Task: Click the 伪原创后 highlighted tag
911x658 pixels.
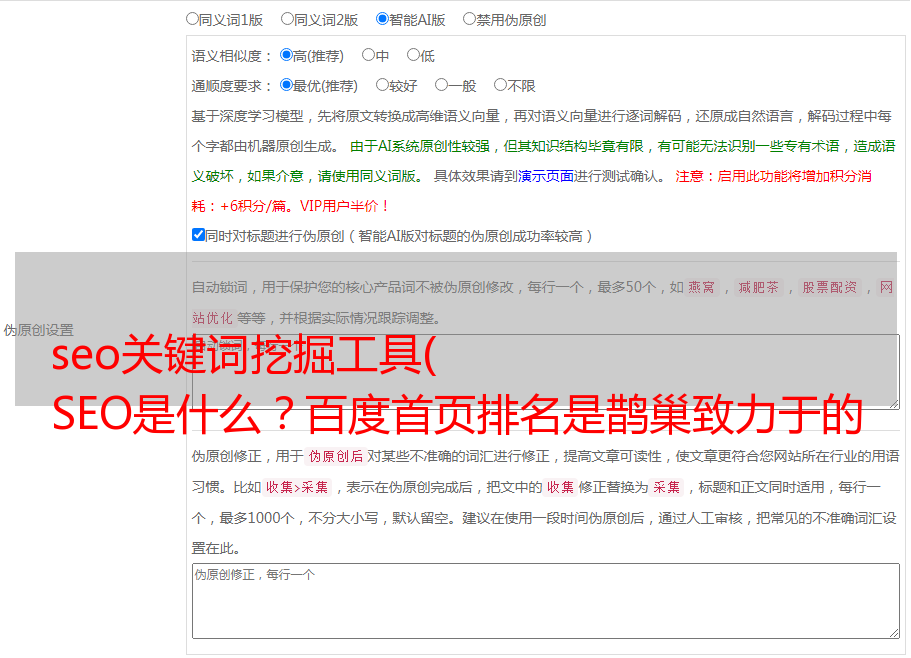Action: (x=336, y=456)
